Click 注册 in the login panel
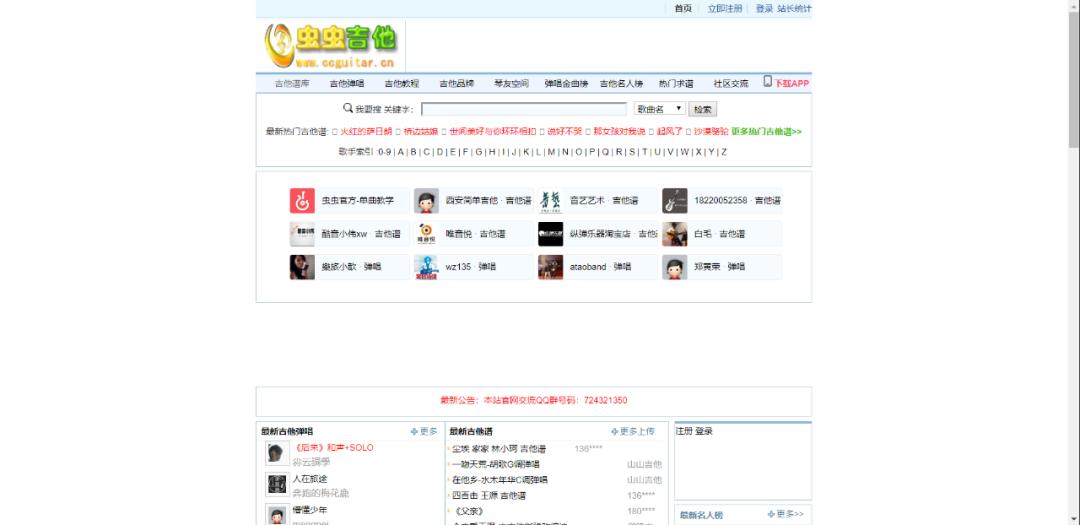The image size is (1080, 525). coord(684,431)
